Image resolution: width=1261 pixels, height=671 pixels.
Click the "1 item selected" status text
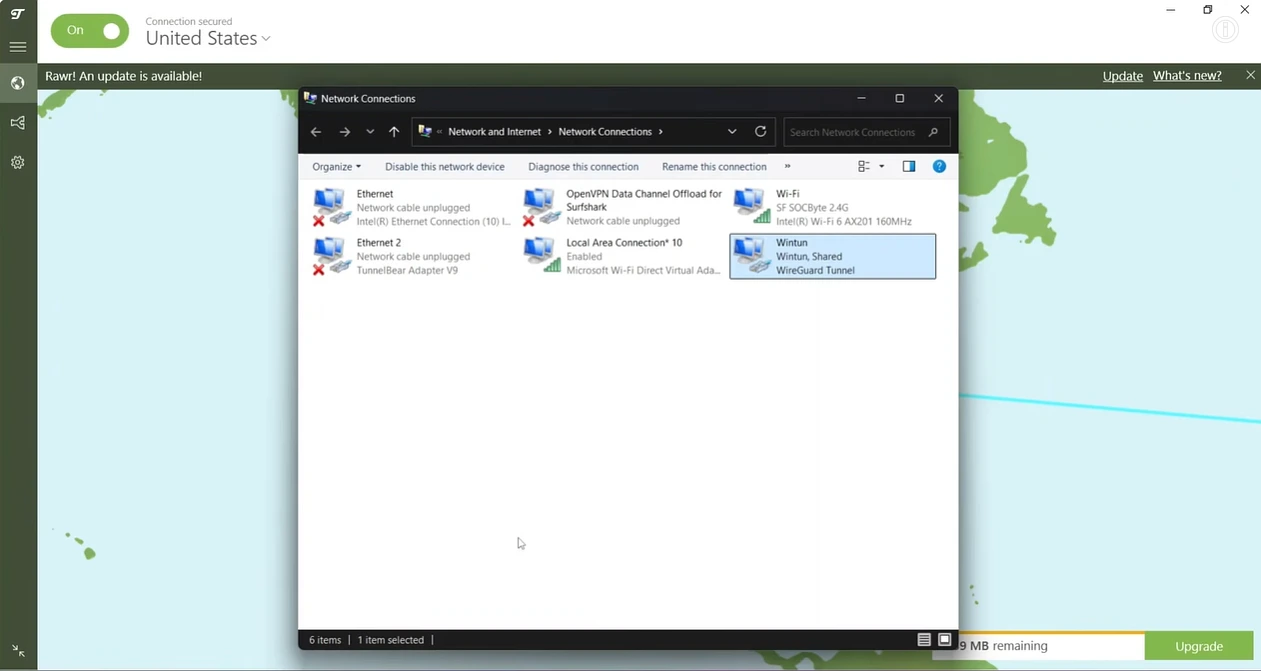coord(391,640)
